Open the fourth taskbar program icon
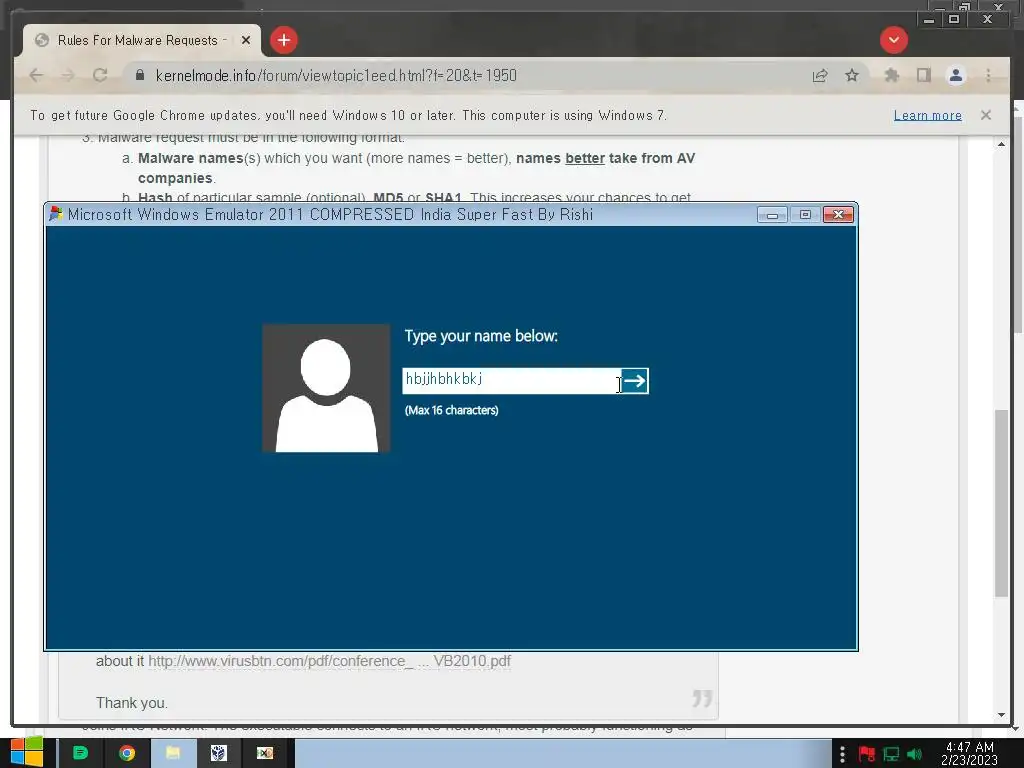1024x768 pixels. click(219, 753)
